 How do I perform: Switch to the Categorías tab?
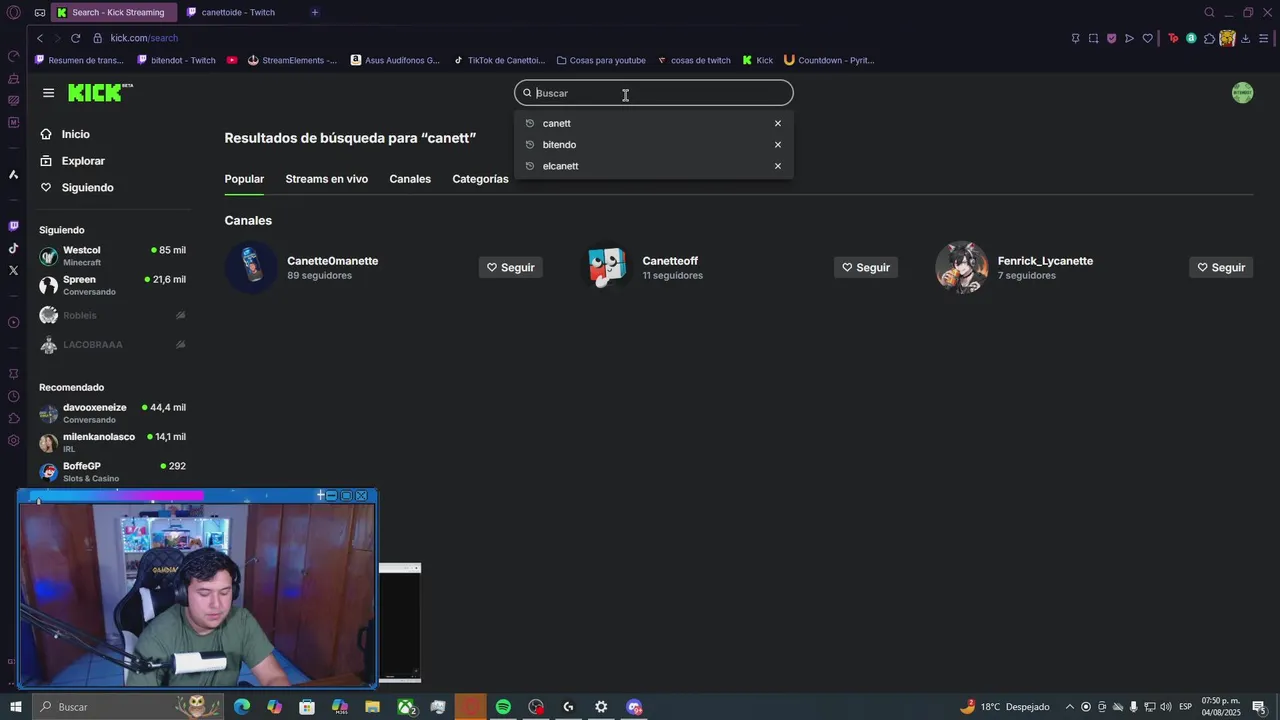480,179
